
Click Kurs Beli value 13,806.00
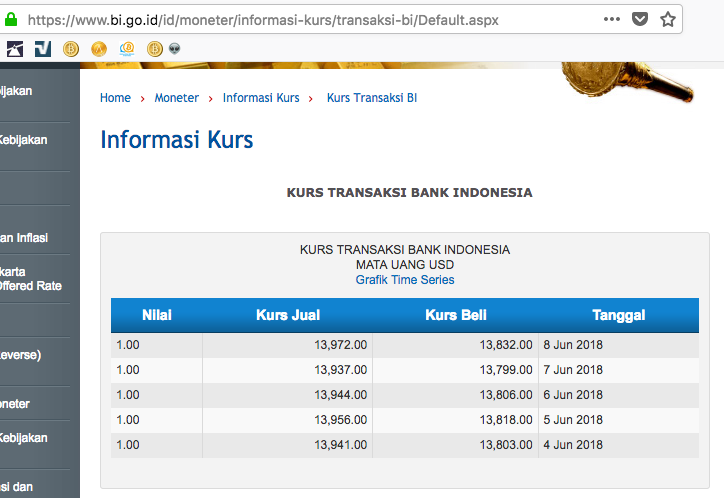tap(506, 395)
